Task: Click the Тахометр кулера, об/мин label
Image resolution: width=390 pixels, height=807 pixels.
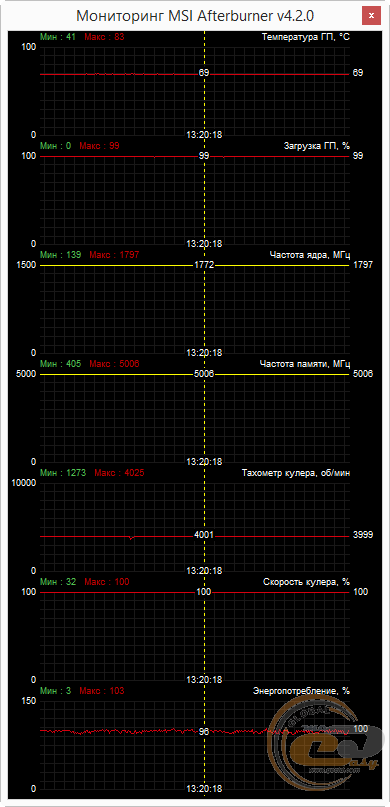Action: [296, 473]
